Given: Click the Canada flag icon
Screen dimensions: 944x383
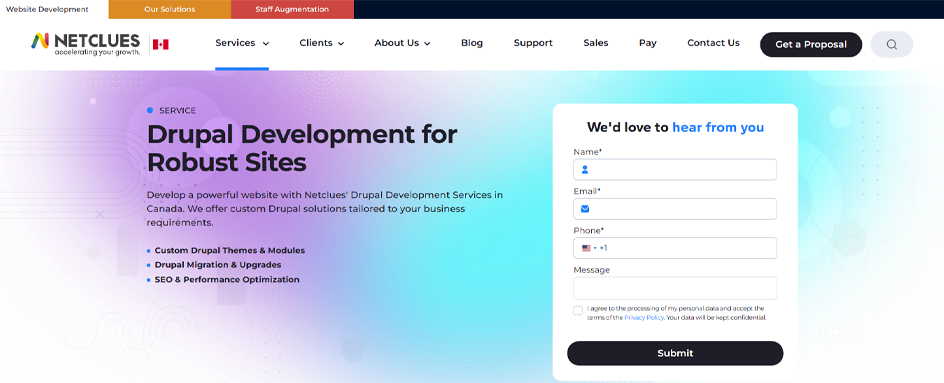Looking at the screenshot, I should click(x=160, y=45).
